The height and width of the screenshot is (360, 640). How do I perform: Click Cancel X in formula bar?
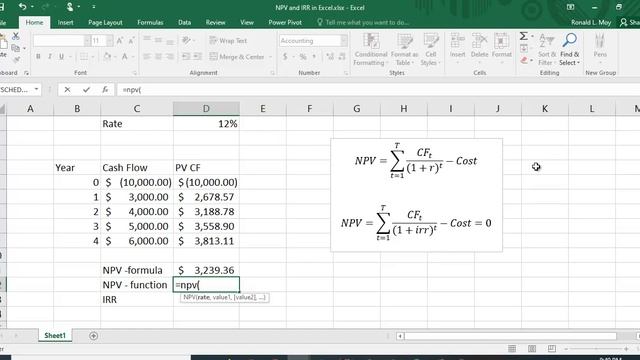(67, 89)
